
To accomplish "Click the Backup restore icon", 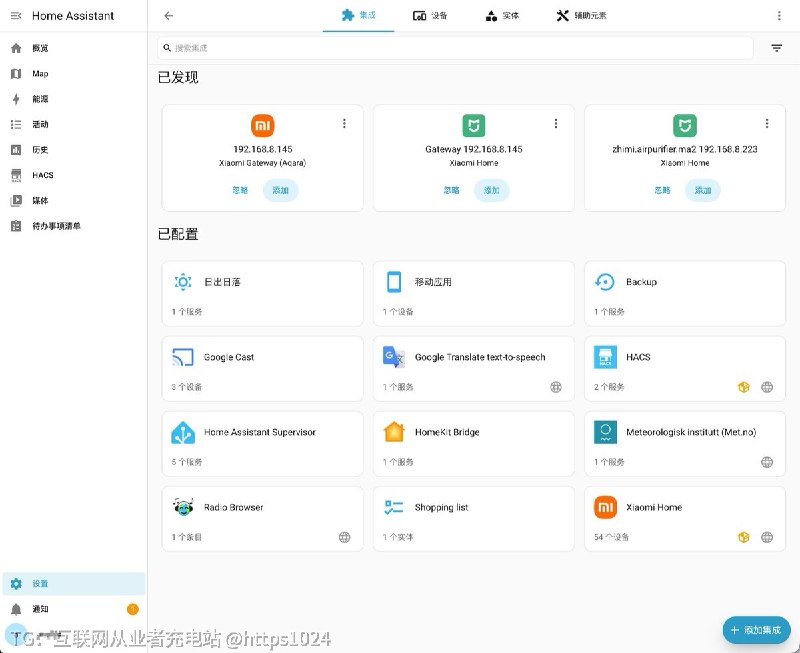I will click(605, 282).
